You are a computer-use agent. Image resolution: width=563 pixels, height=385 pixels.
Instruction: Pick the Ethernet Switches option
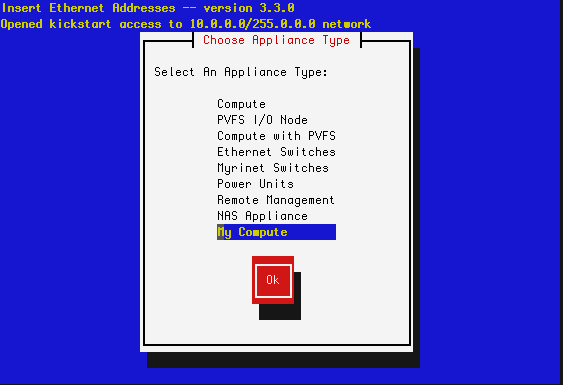point(276,152)
